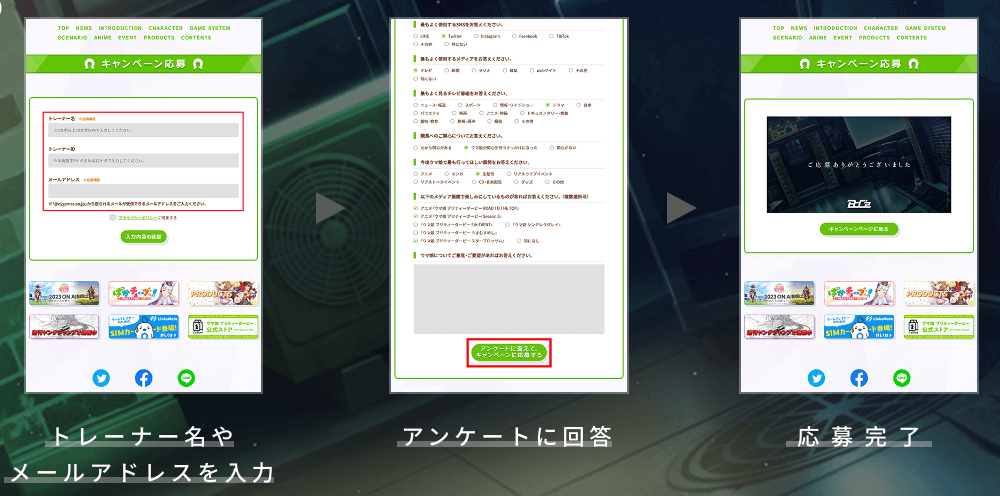
Task: Select the LINE radio option in survey
Action: pyautogui.click(x=416, y=36)
